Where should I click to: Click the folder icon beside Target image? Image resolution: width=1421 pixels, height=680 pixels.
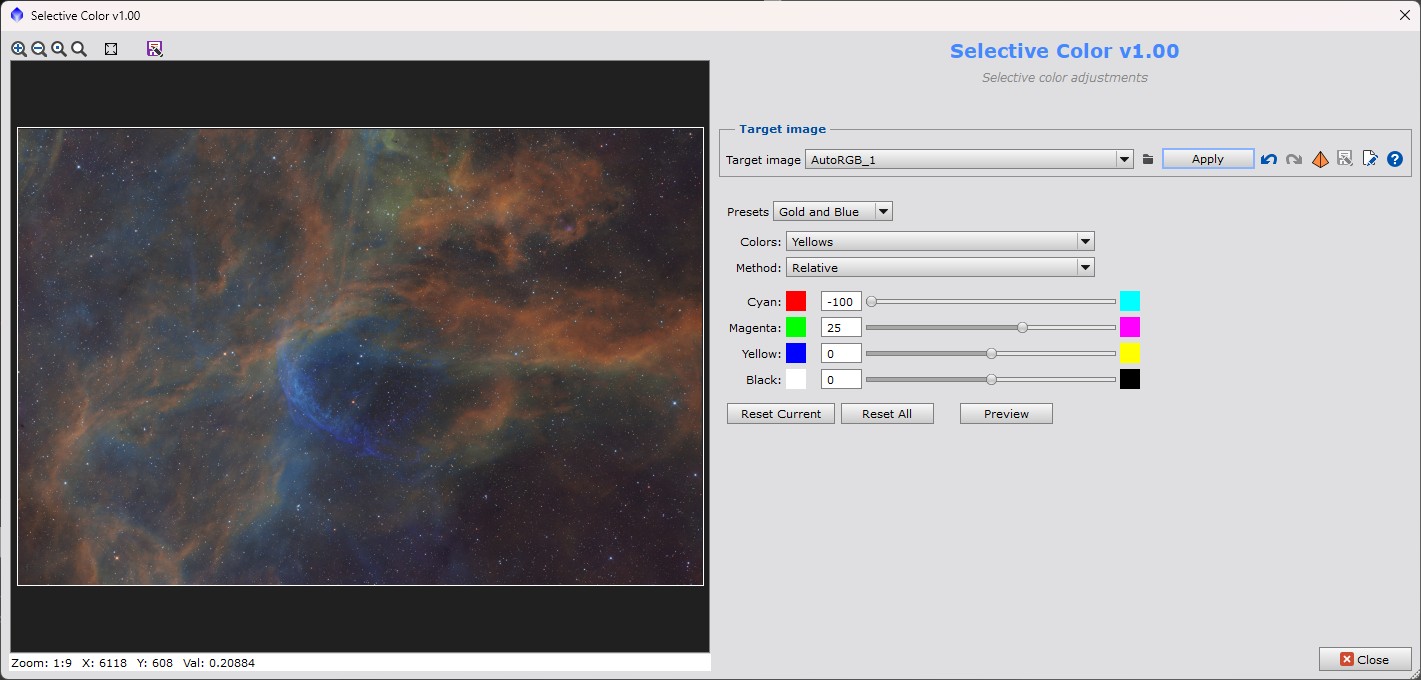[x=1148, y=159]
